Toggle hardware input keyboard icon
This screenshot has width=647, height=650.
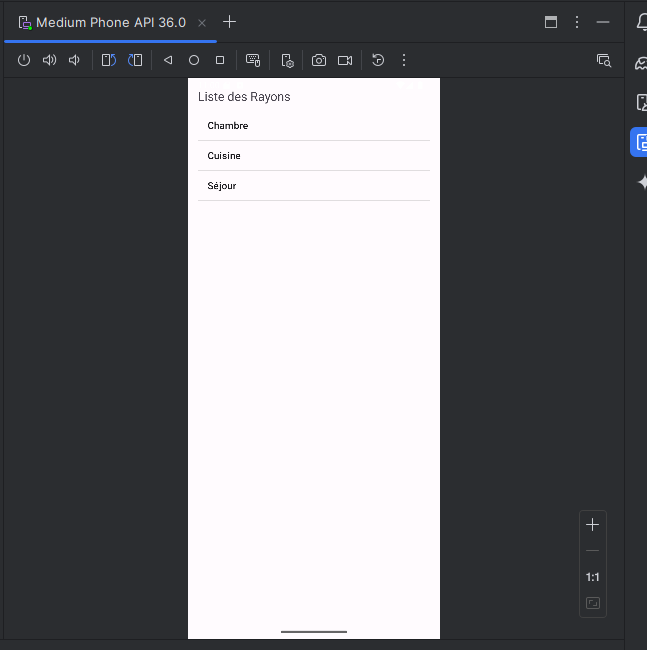coord(253,61)
